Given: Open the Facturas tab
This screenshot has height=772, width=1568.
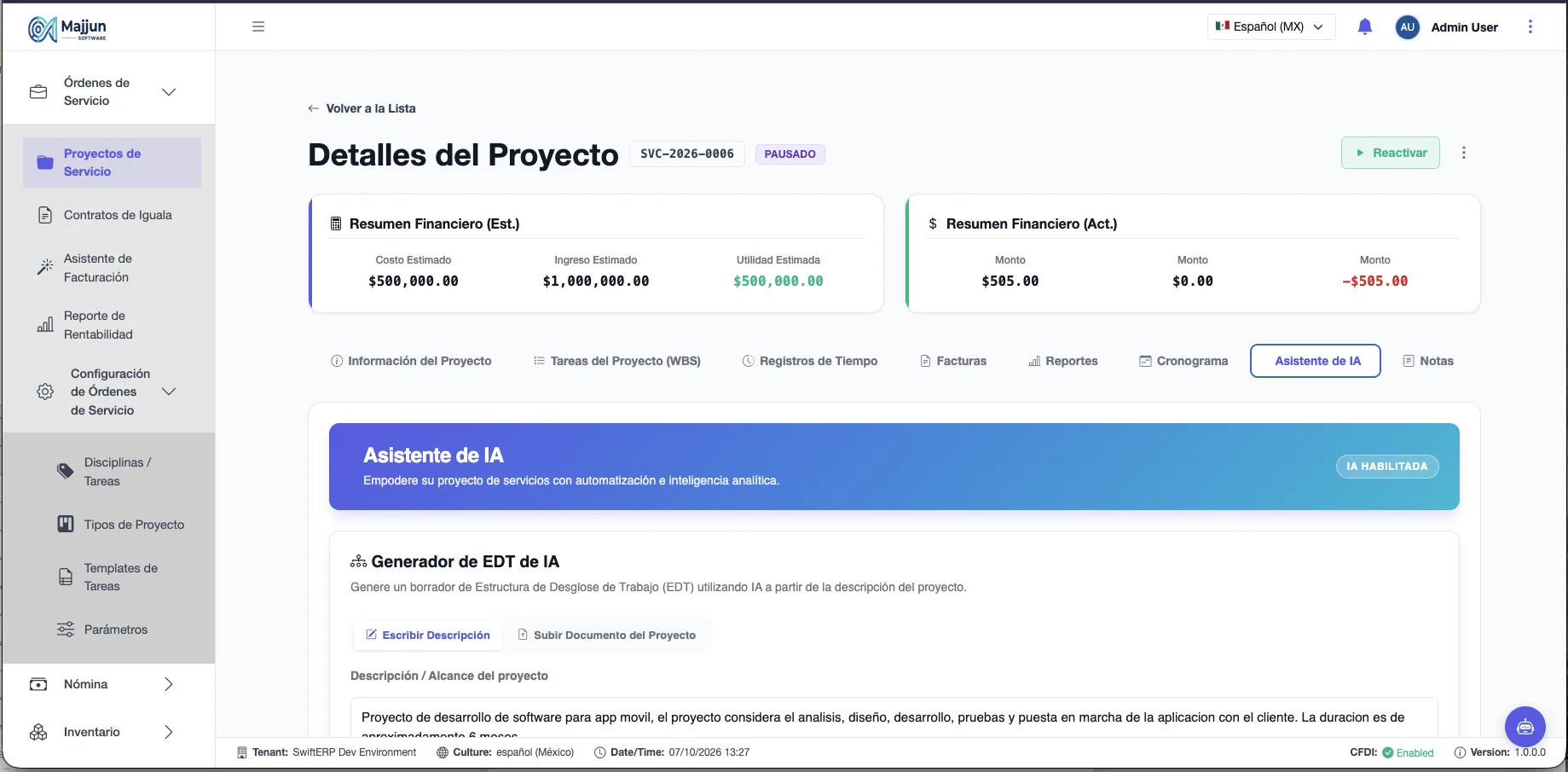Looking at the screenshot, I should coord(953,361).
